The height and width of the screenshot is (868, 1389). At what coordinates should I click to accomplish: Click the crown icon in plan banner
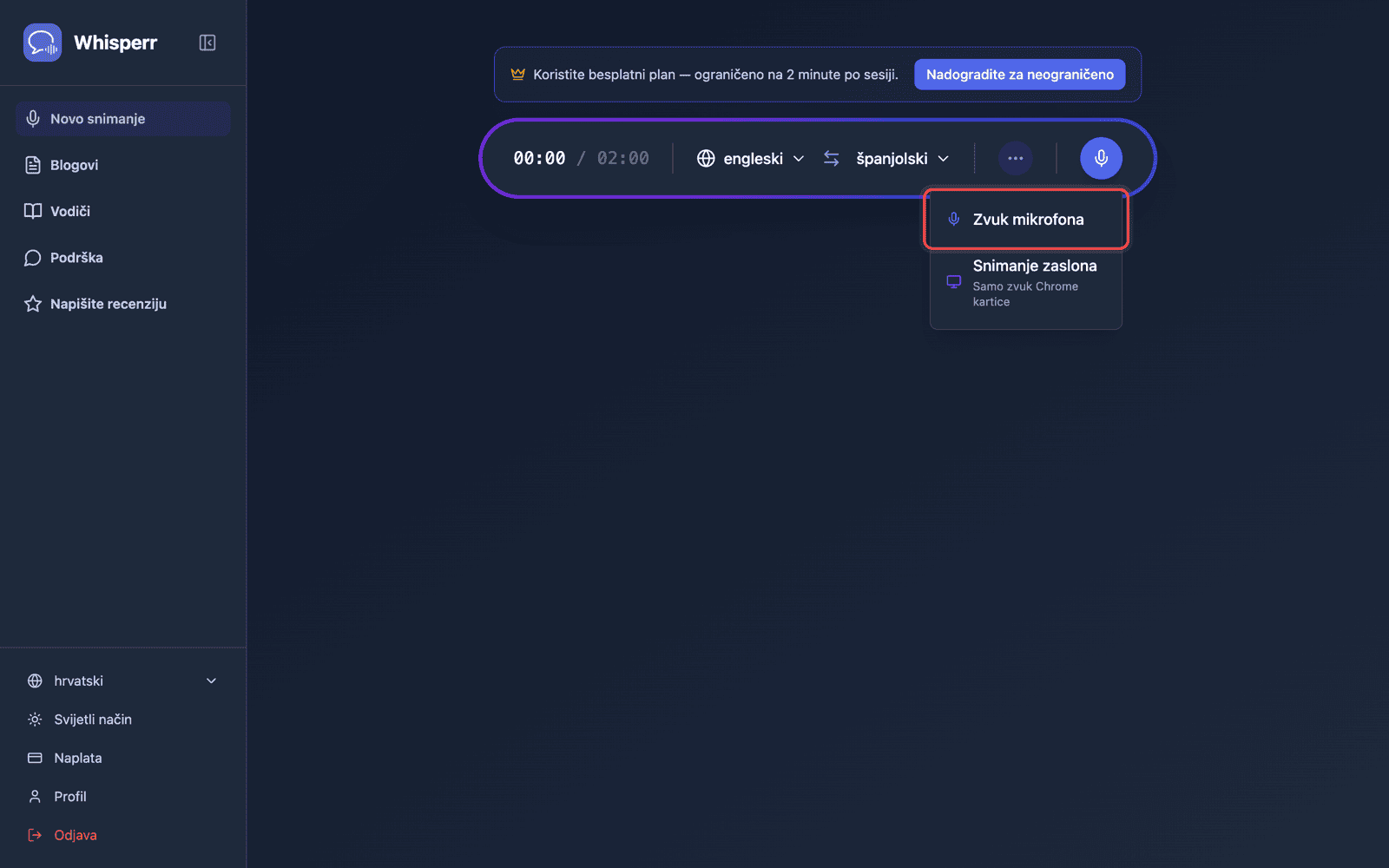coord(518,74)
